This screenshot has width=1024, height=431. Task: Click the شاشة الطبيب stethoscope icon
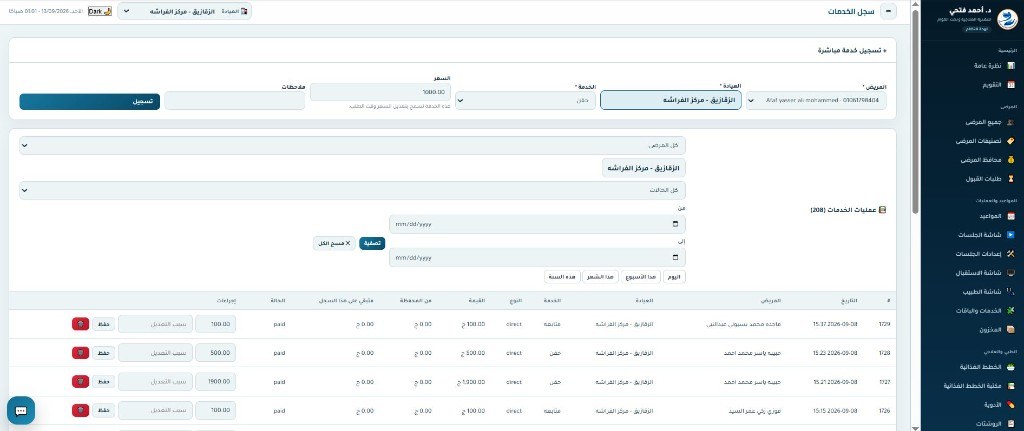pos(1011,291)
